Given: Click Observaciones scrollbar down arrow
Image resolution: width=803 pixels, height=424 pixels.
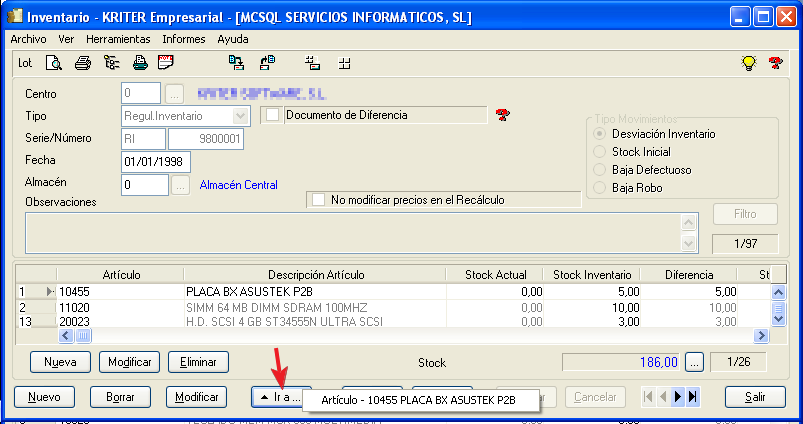Looking at the screenshot, I should click(x=689, y=244).
